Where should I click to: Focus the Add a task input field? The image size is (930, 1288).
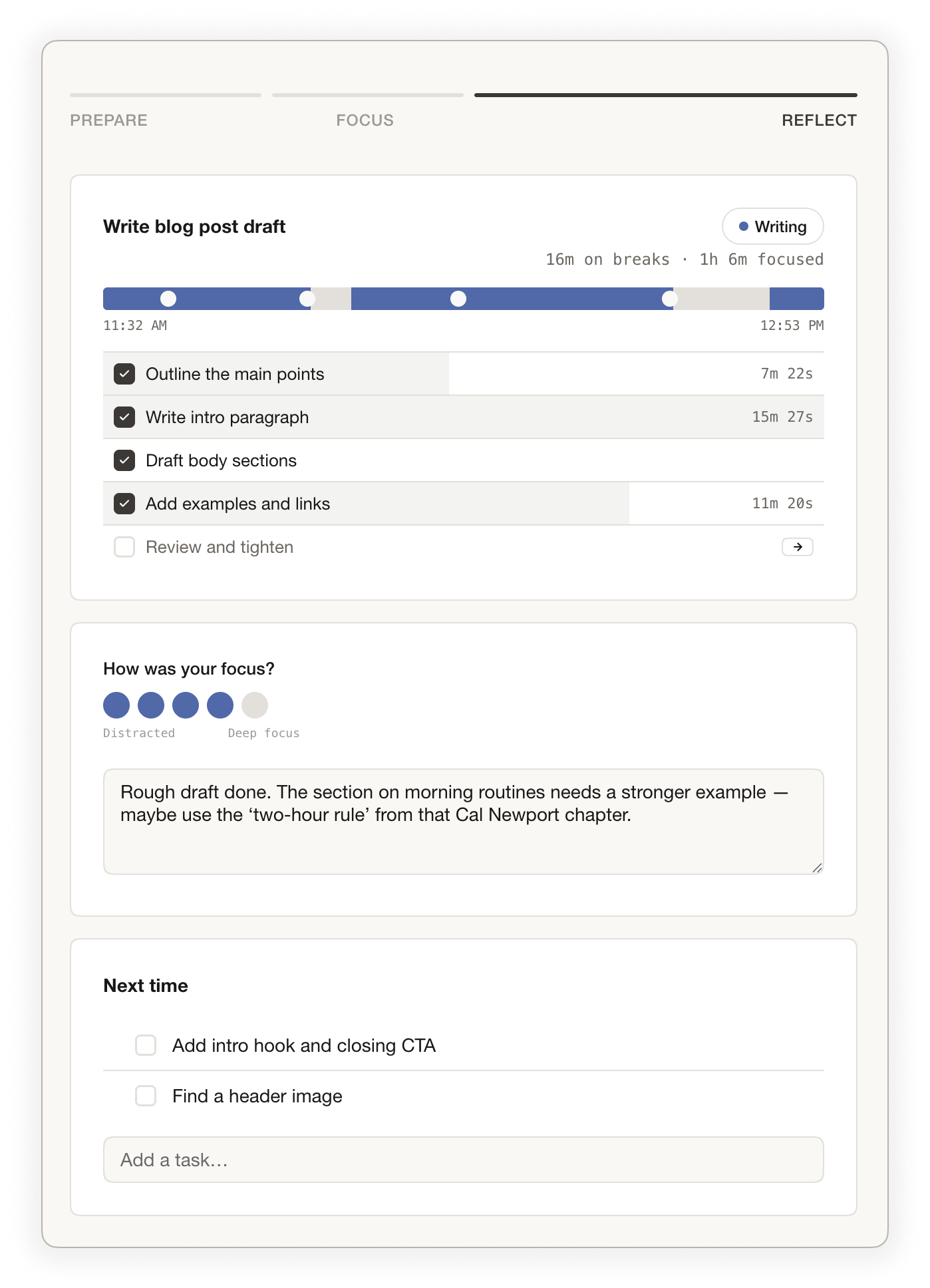[463, 1160]
